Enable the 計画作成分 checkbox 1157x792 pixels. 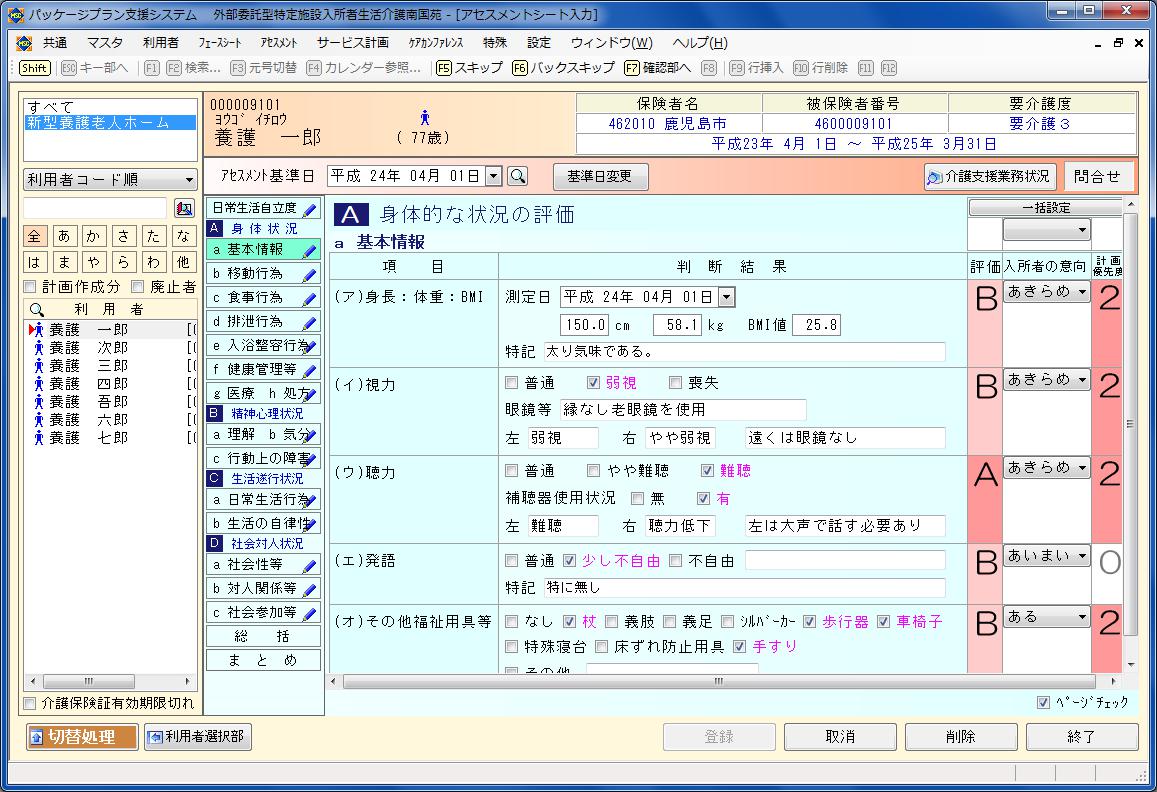(x=30, y=287)
